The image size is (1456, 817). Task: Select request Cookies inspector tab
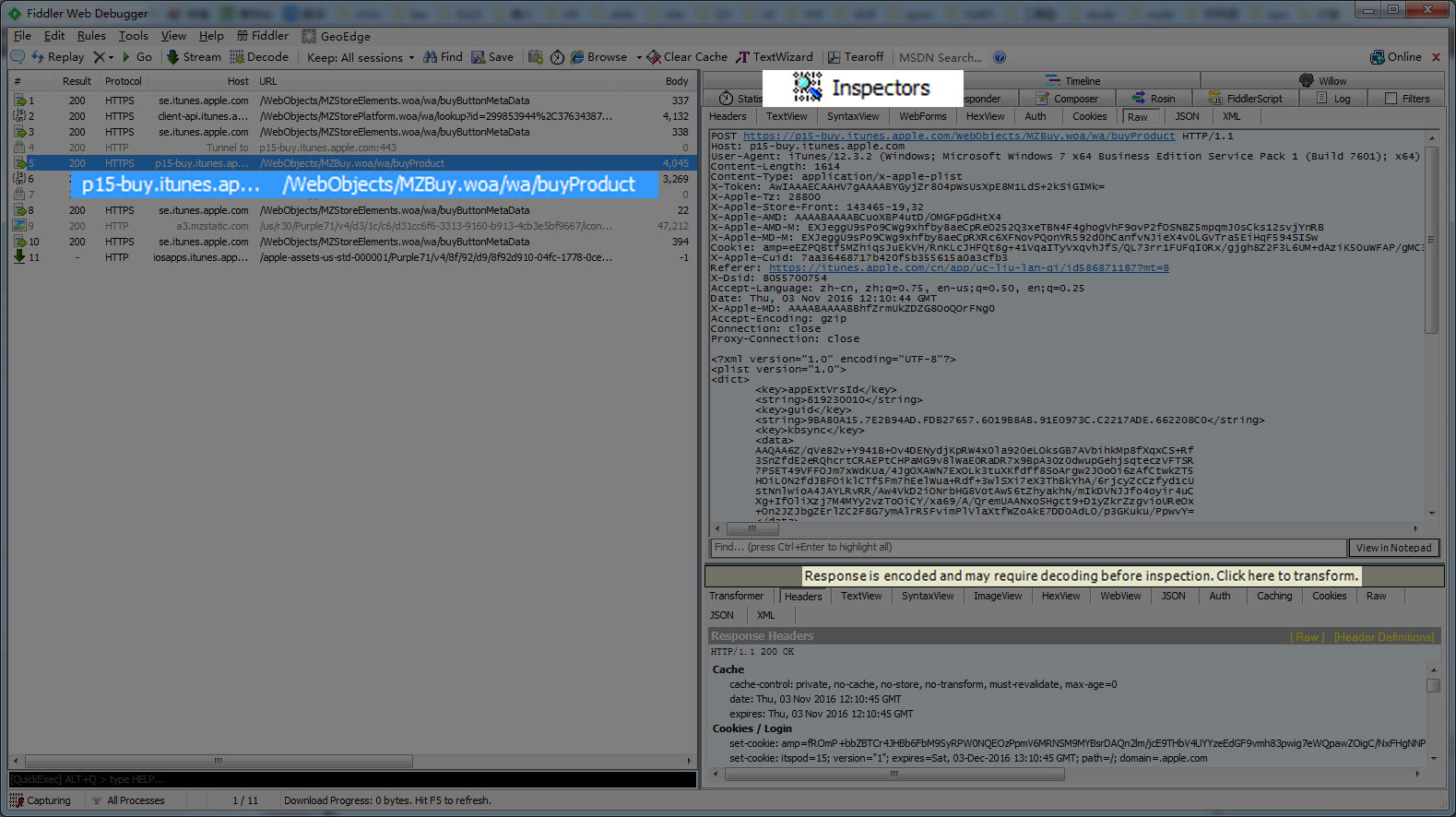point(1089,116)
